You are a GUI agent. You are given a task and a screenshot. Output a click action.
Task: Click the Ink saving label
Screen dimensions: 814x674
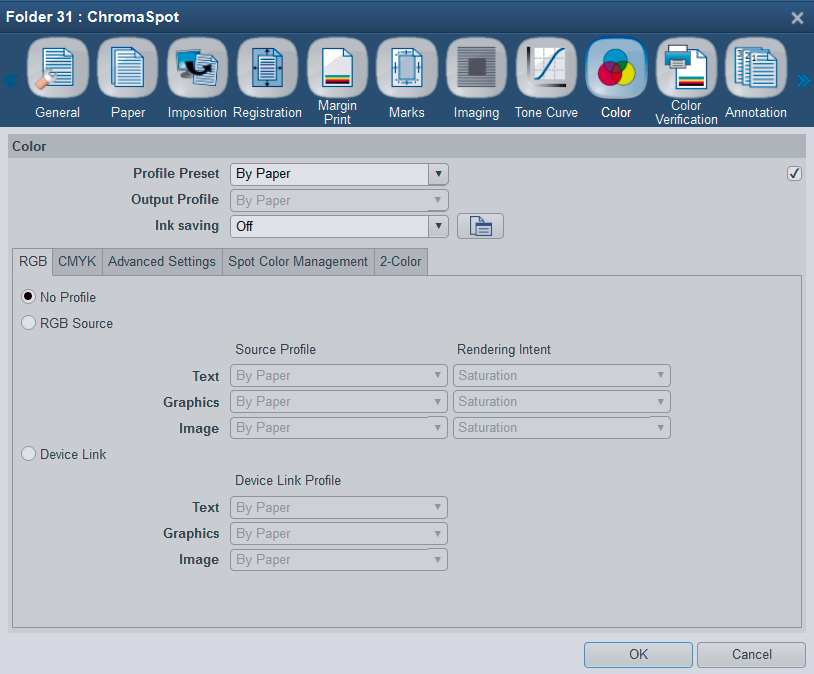pyautogui.click(x=187, y=226)
